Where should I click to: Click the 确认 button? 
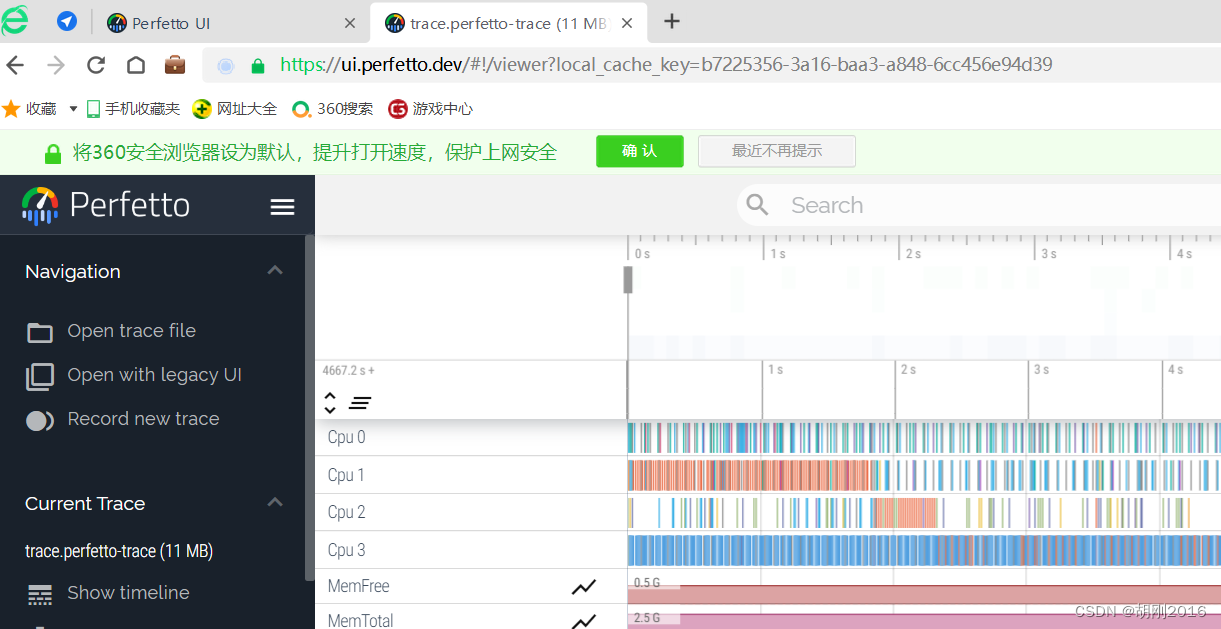tap(640, 151)
